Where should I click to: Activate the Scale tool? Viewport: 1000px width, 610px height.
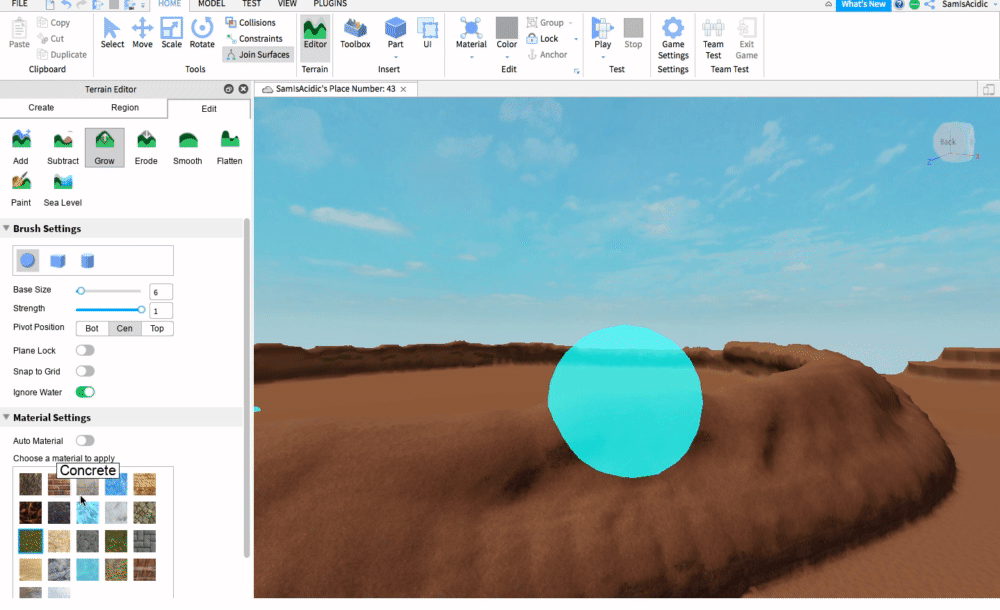(172, 33)
